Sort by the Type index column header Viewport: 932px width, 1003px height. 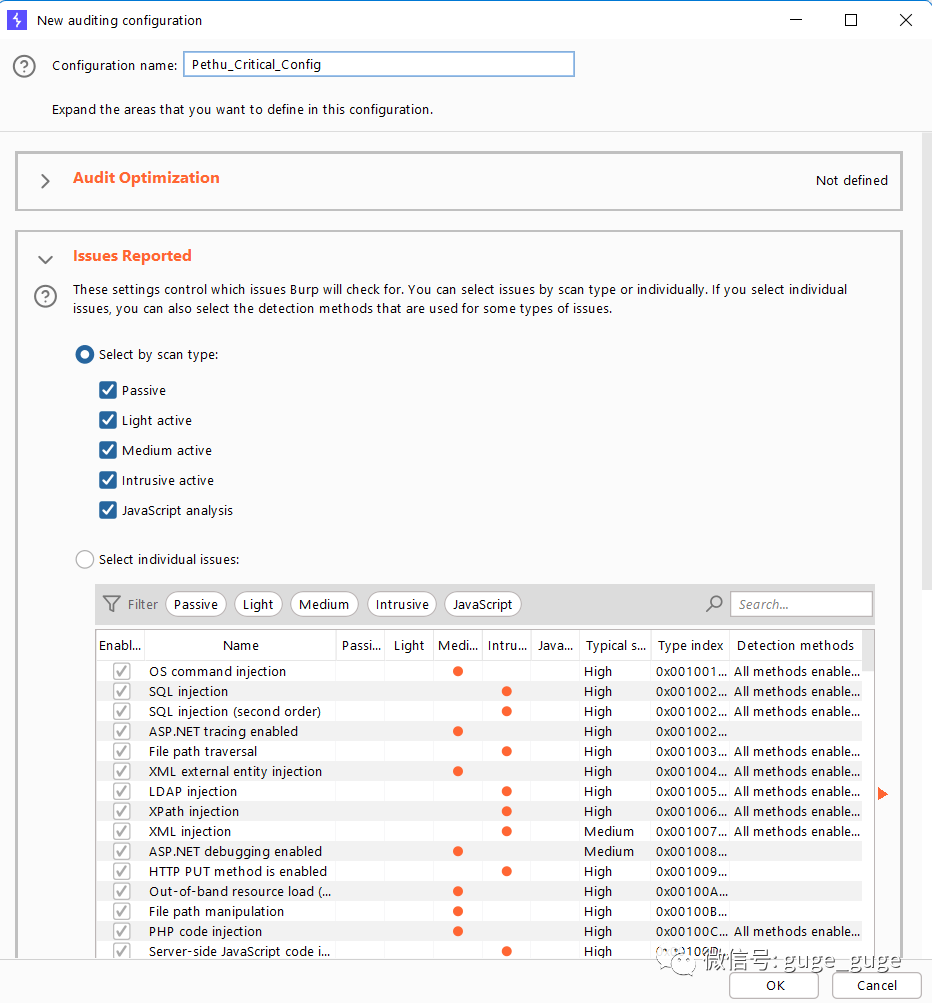coord(690,645)
